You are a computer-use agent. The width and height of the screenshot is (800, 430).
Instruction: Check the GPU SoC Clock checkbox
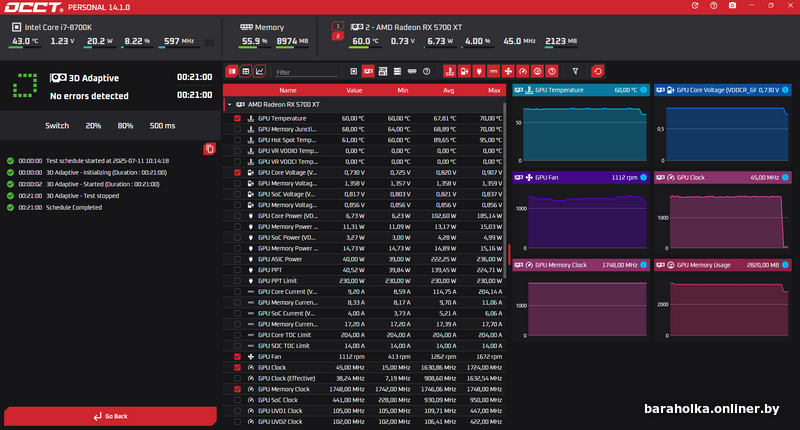pos(237,400)
